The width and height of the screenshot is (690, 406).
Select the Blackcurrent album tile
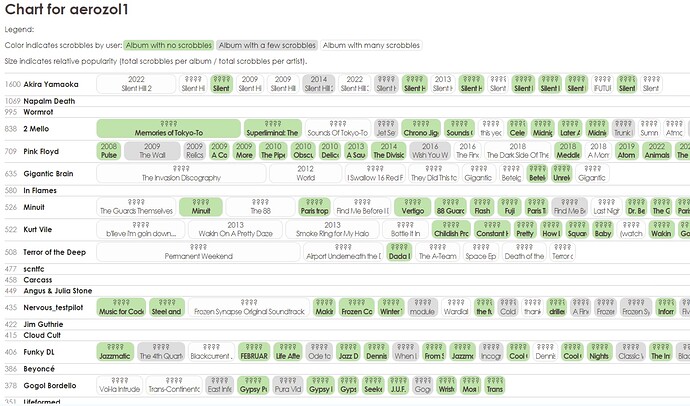[211, 351]
